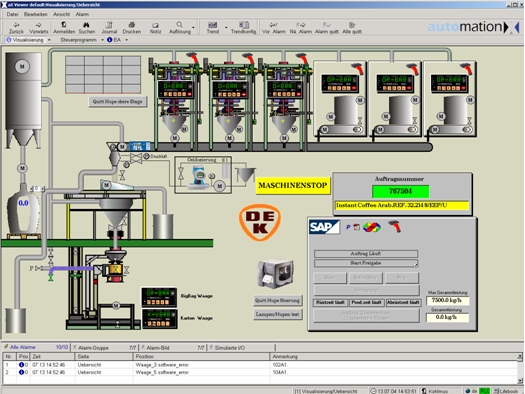Click the Position column header

201,357
